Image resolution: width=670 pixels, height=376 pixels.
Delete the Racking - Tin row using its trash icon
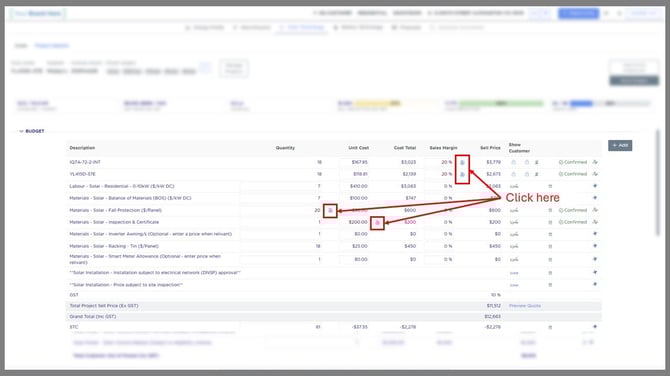[x=550, y=247]
